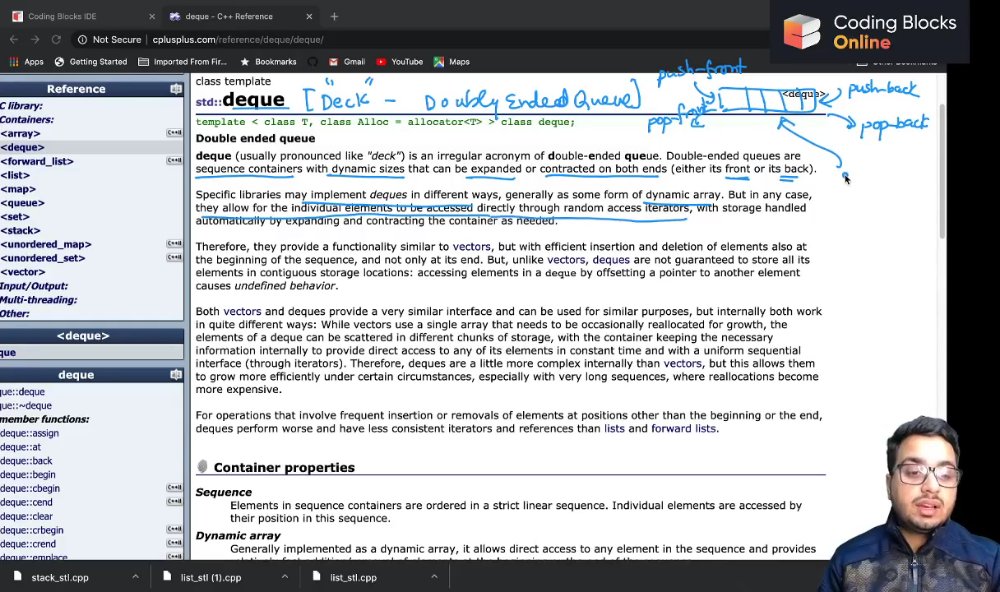Click the C++11 badge next to <forward_list>

click(174, 161)
